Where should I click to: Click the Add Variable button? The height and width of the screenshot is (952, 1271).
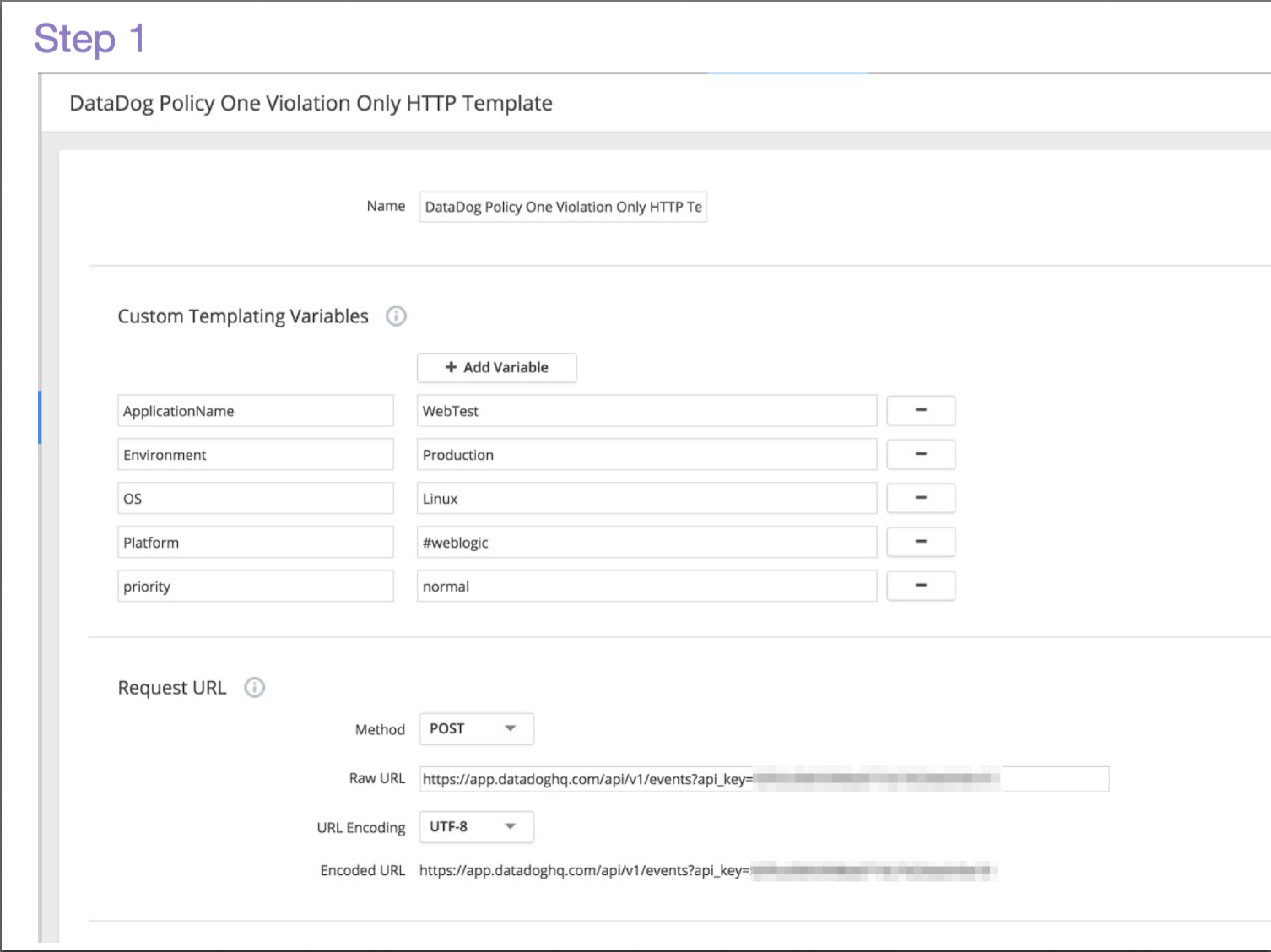496,368
